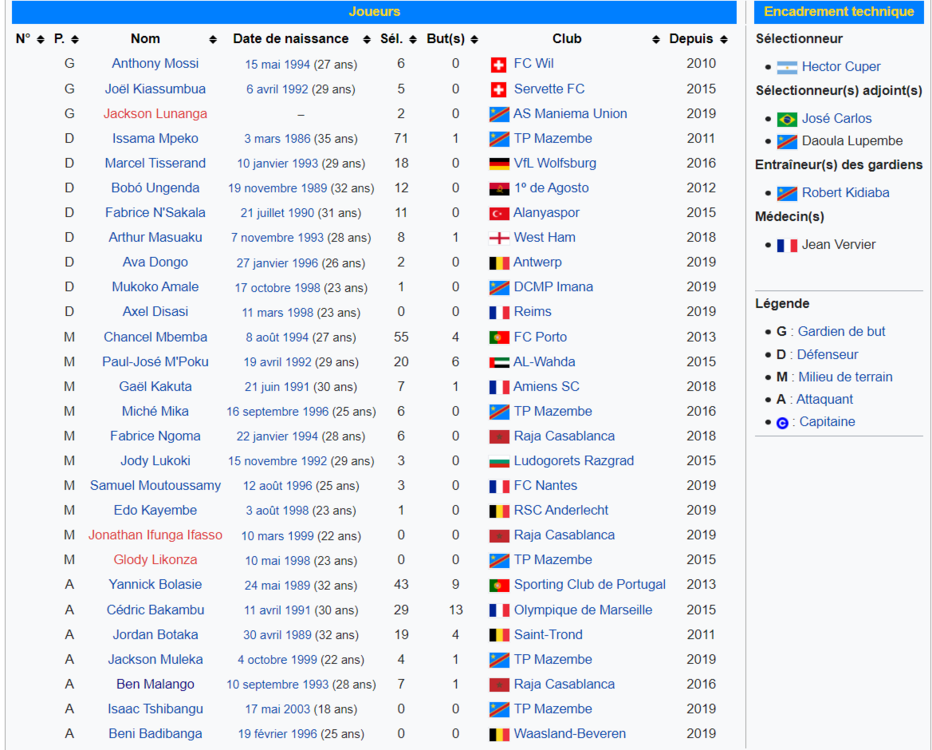Click the Bulgarian flag next to Ludogorets Razgrad
The image size is (932, 750).
[498, 462]
